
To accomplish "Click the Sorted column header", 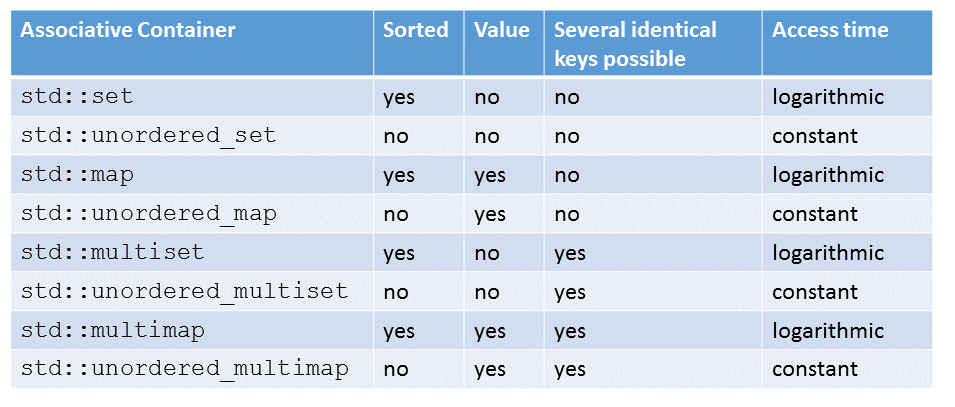I will [415, 30].
